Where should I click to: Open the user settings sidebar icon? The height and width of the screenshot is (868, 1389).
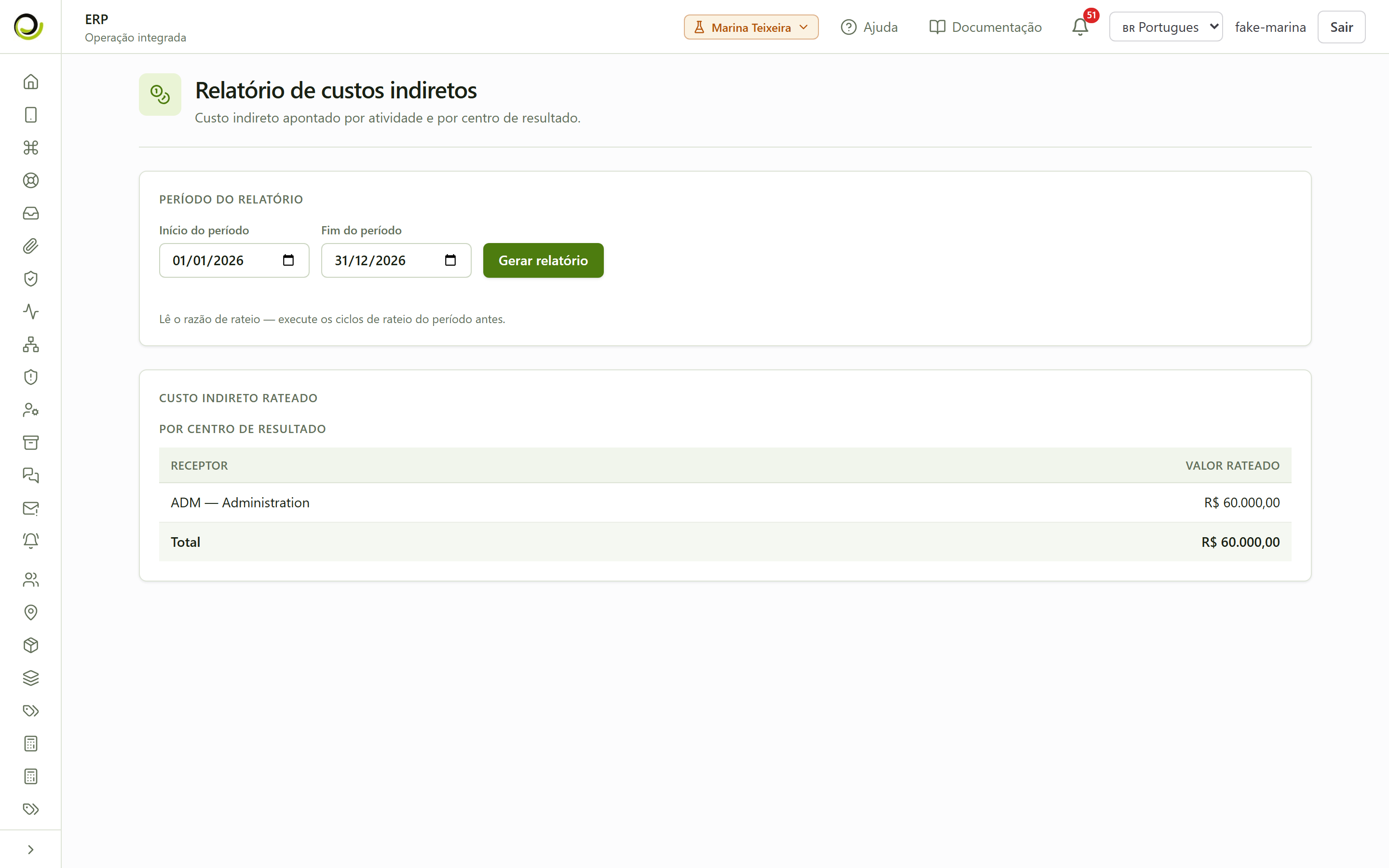tap(31, 409)
